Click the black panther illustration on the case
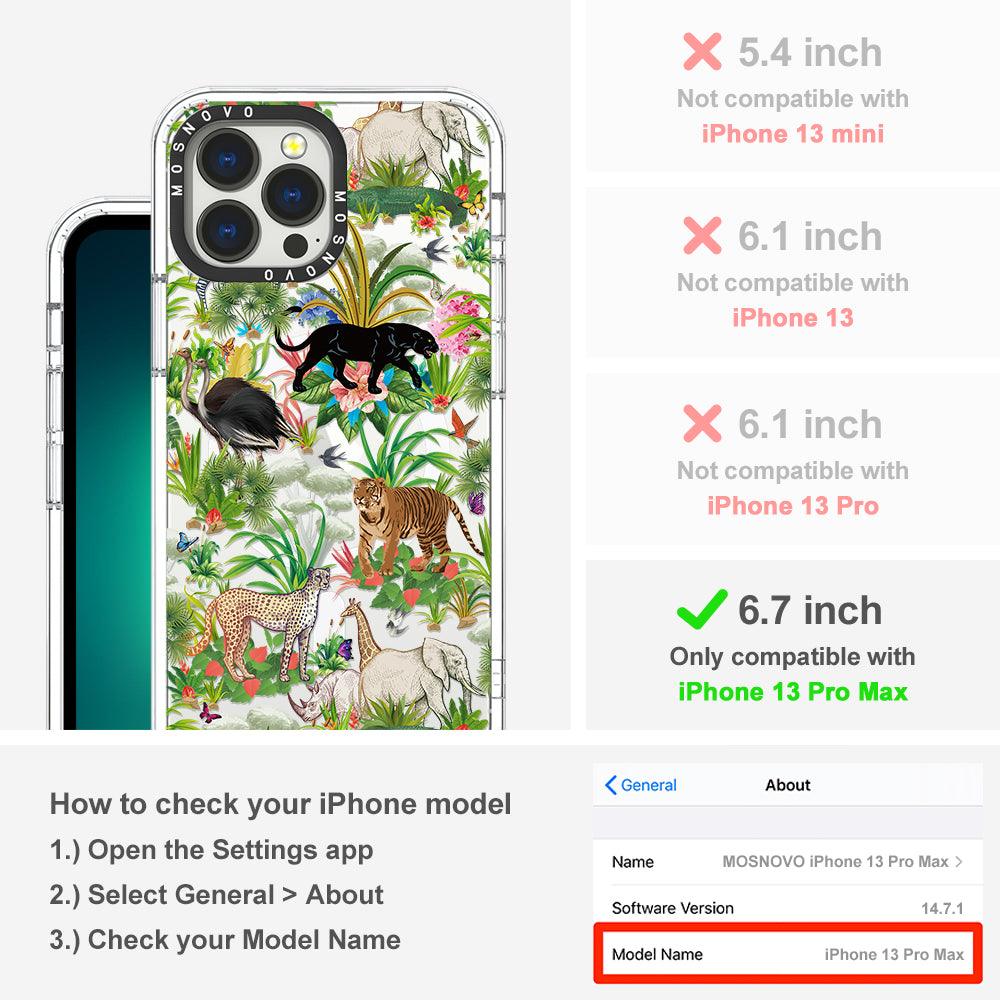Viewport: 1000px width, 1000px height. [357, 355]
